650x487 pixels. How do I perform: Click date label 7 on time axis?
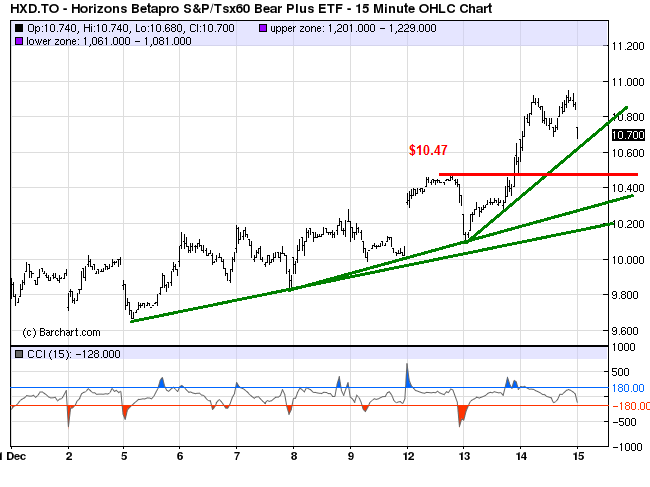(237, 457)
